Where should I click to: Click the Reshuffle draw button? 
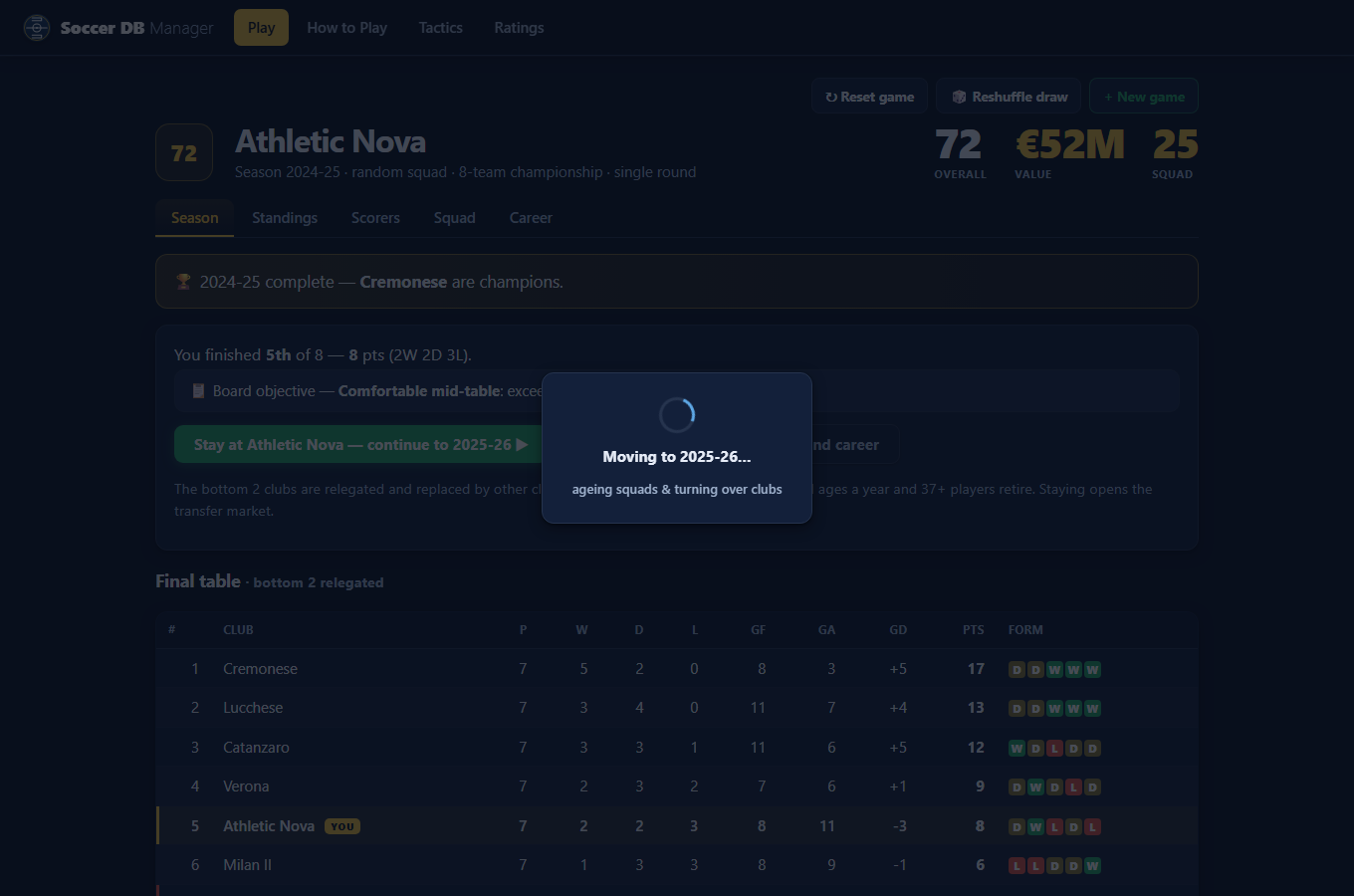(1009, 97)
